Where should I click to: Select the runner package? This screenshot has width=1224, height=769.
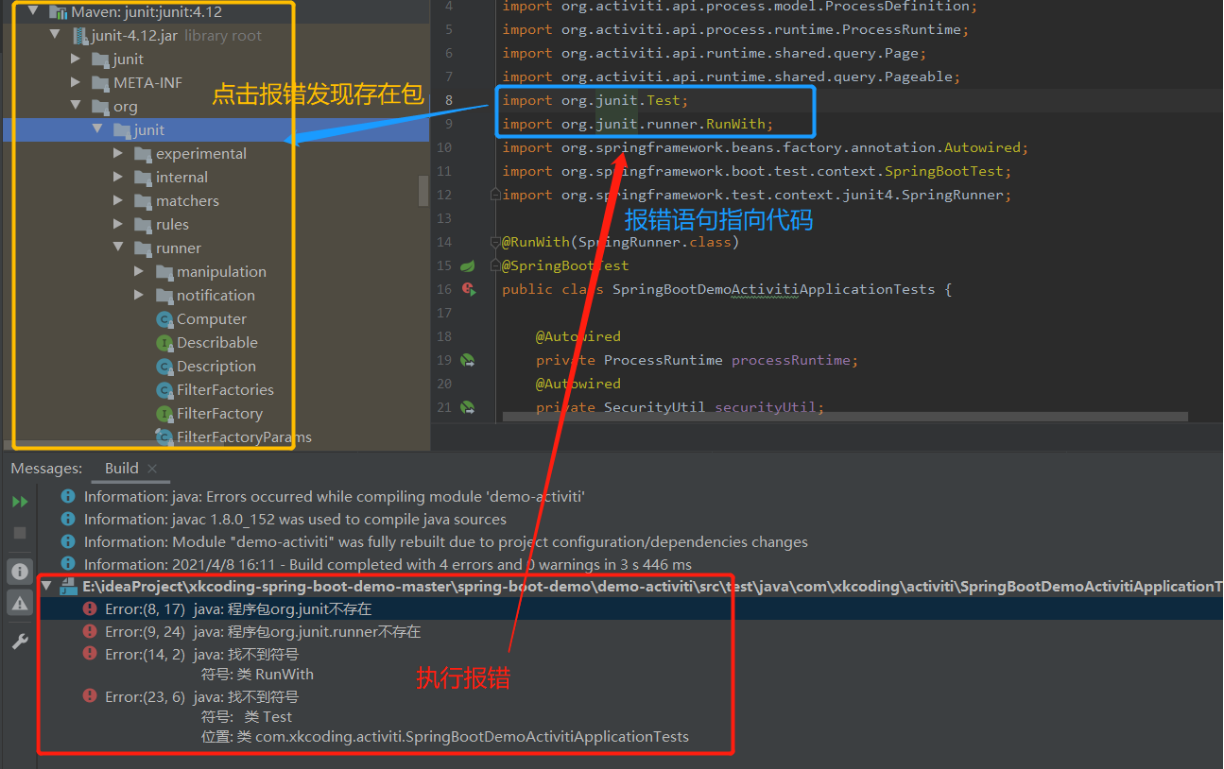pyautogui.click(x=178, y=248)
